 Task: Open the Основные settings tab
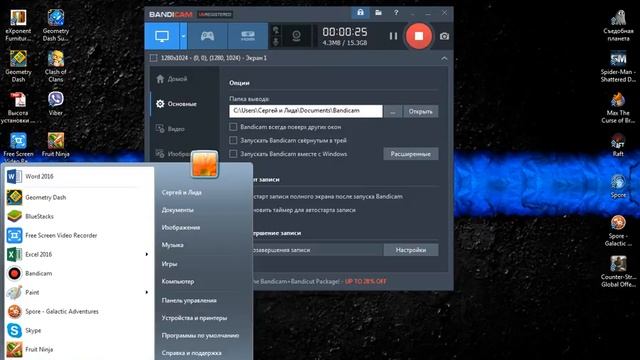tap(176, 104)
